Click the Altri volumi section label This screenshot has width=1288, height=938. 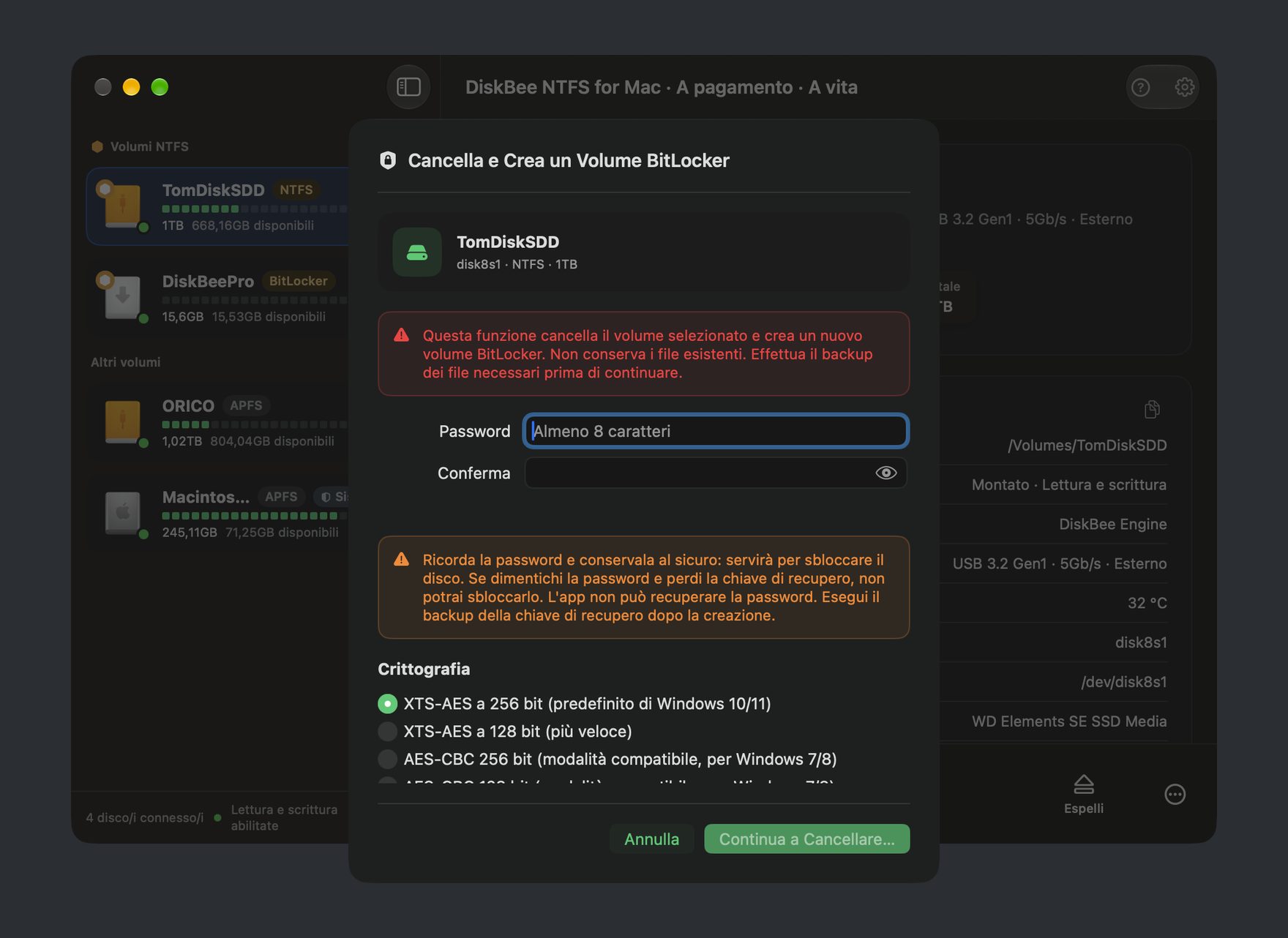[125, 362]
